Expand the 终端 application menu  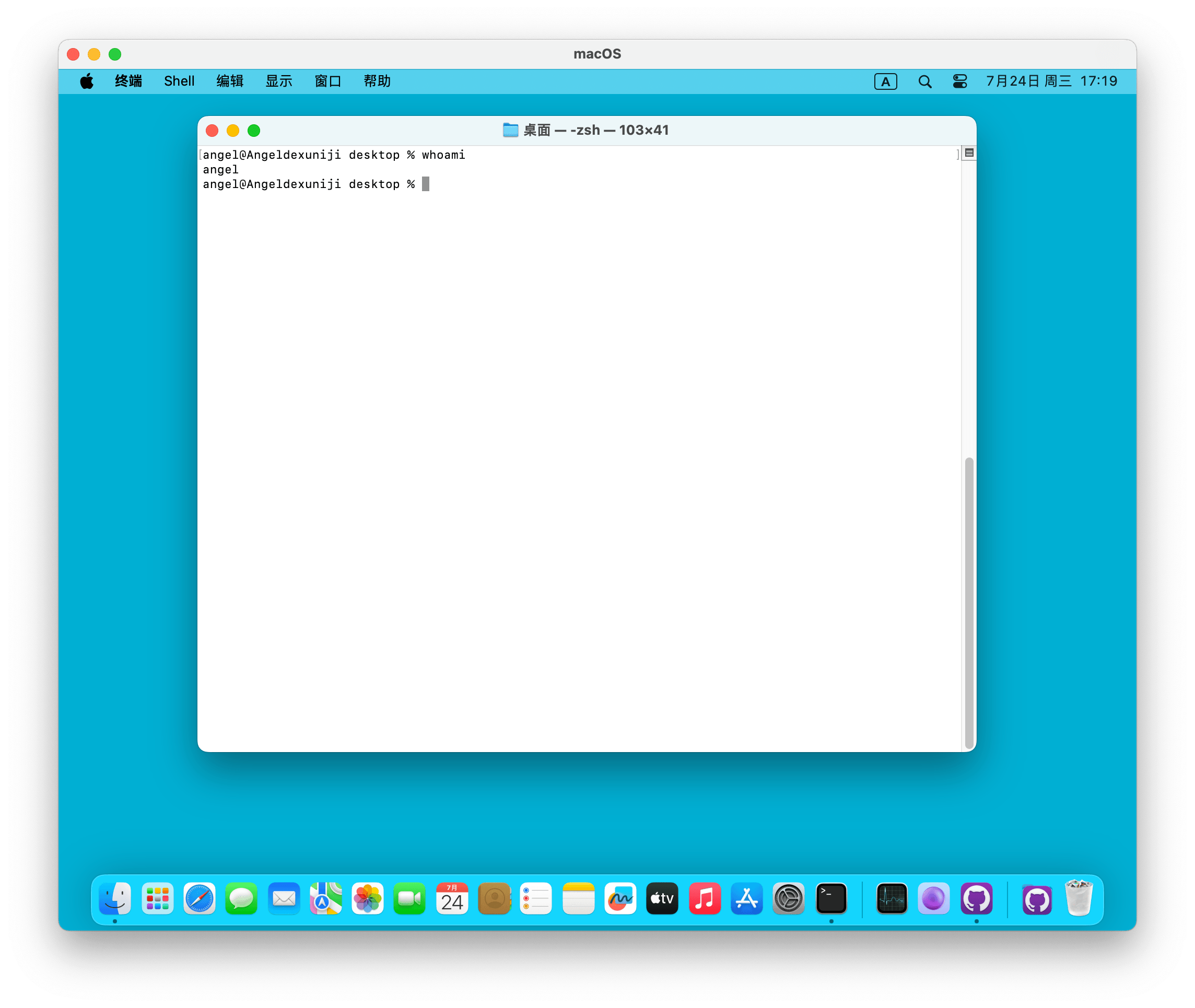(128, 81)
